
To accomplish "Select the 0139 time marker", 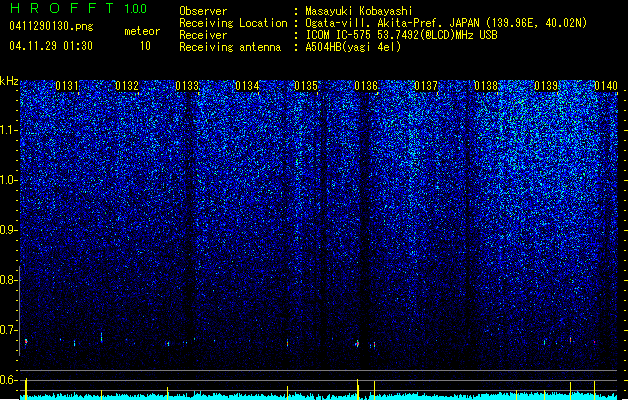I will [x=546, y=86].
